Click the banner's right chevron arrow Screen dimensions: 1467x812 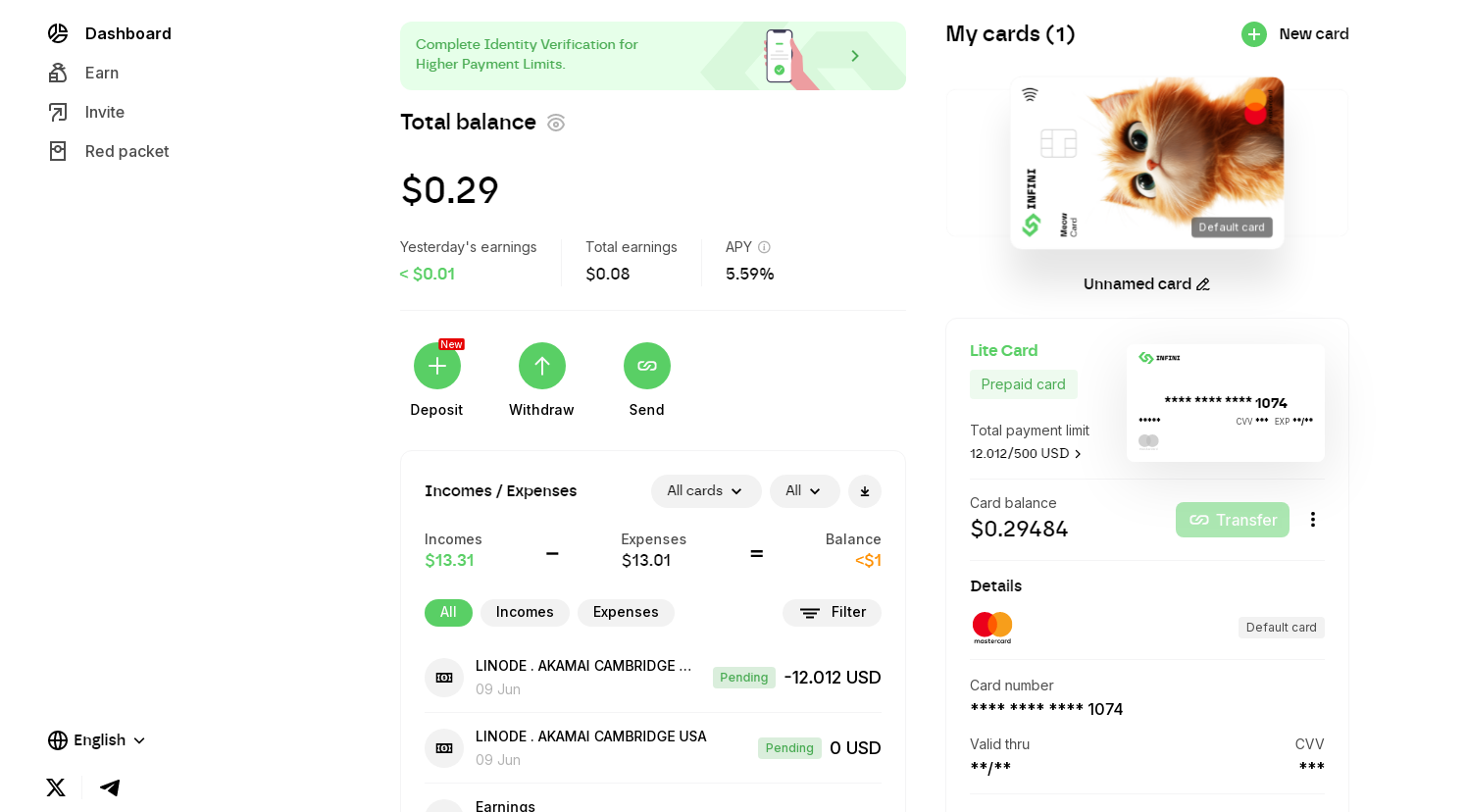pos(855,56)
